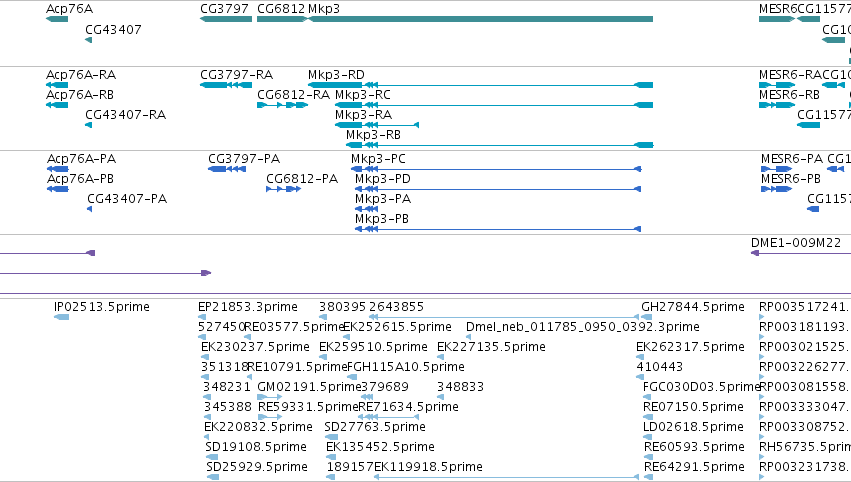
Task: Select the CG43407 gene label
Action: [x=113, y=30]
